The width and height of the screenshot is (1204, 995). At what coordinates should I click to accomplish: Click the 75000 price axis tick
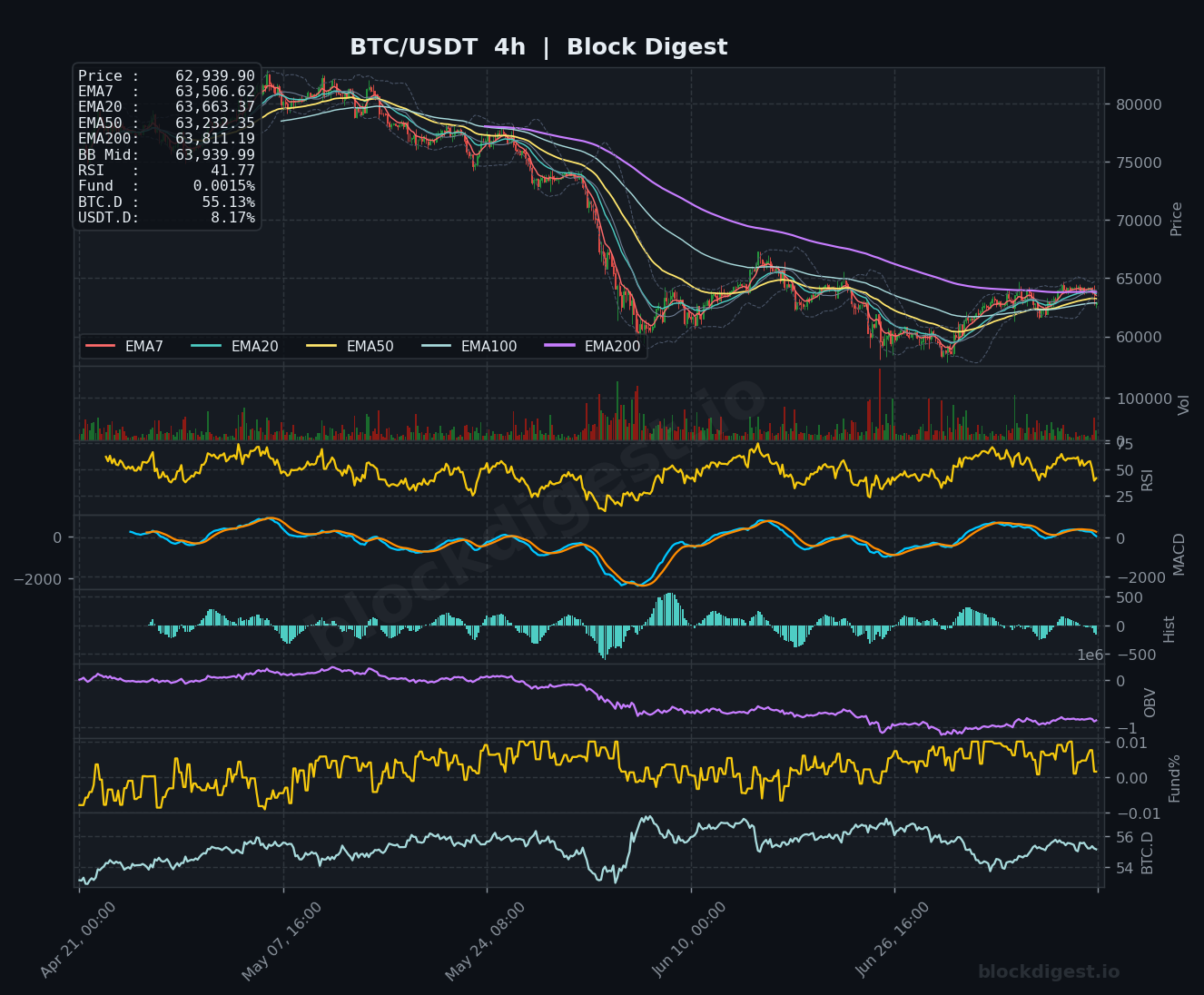[1138, 163]
